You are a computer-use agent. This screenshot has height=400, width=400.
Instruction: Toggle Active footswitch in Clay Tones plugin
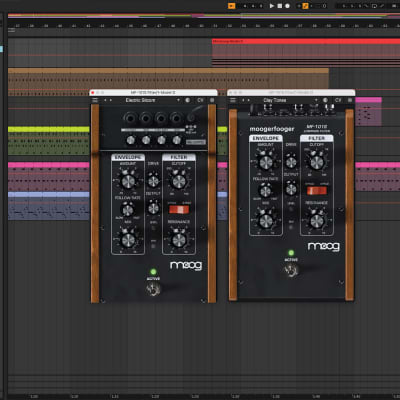291,271
